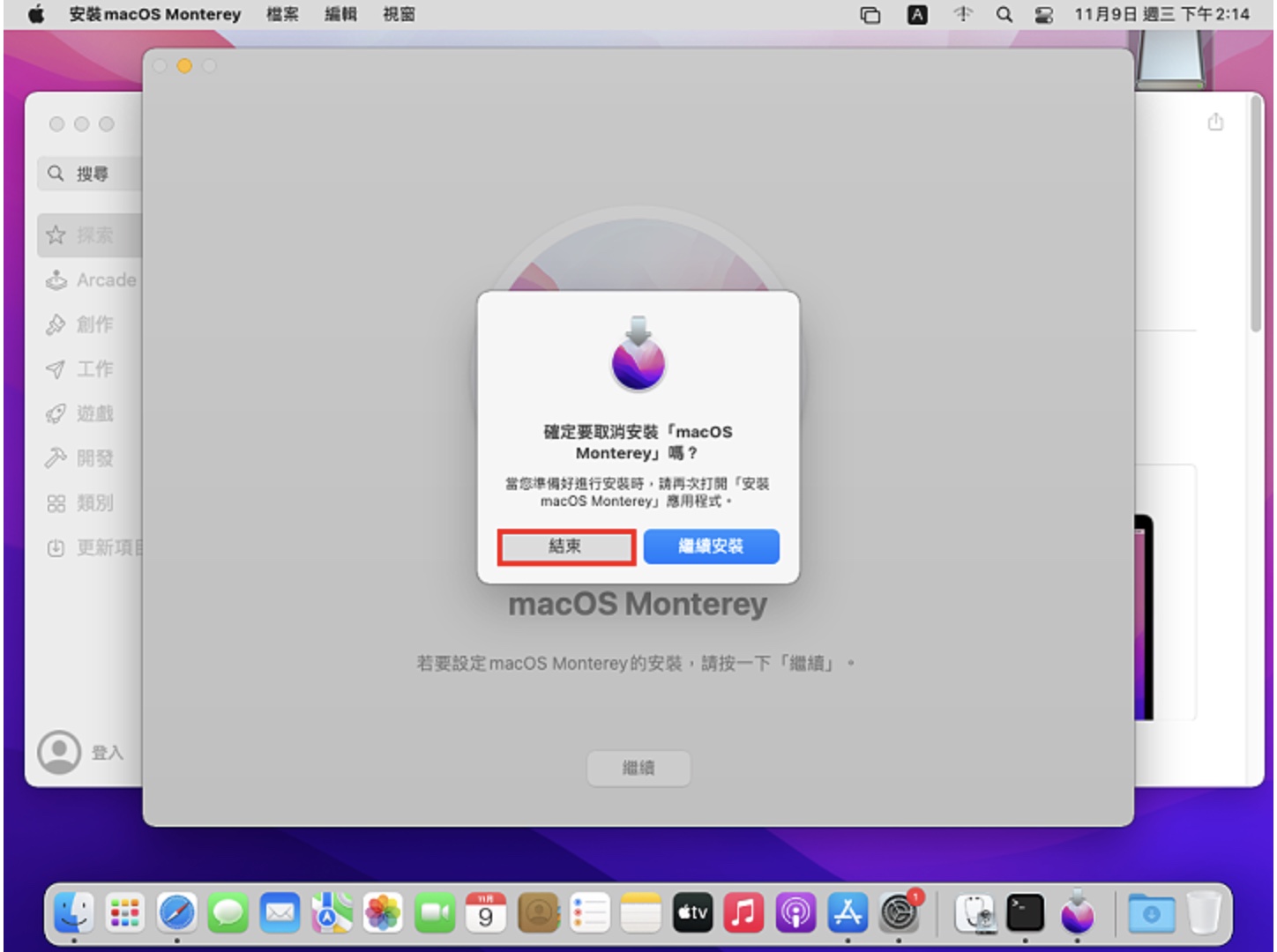
Task: Click the date and time in the menu bar
Action: tap(1161, 14)
